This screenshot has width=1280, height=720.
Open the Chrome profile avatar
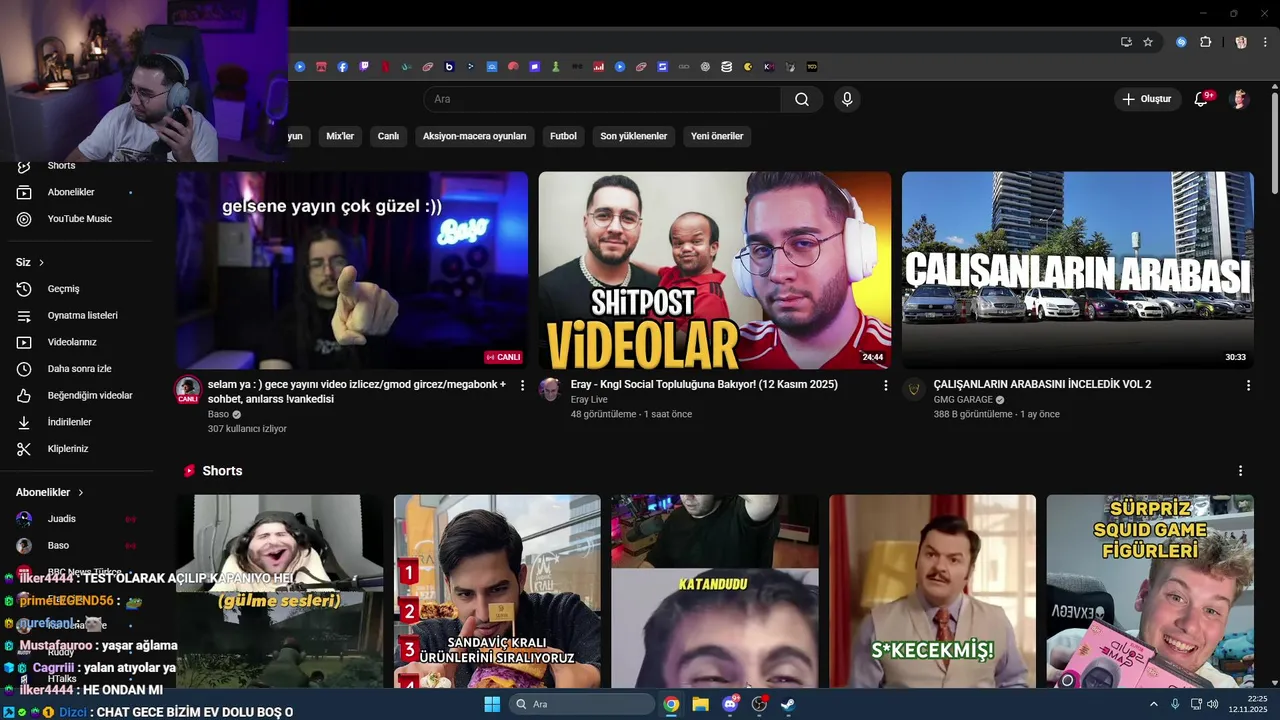pos(1241,42)
